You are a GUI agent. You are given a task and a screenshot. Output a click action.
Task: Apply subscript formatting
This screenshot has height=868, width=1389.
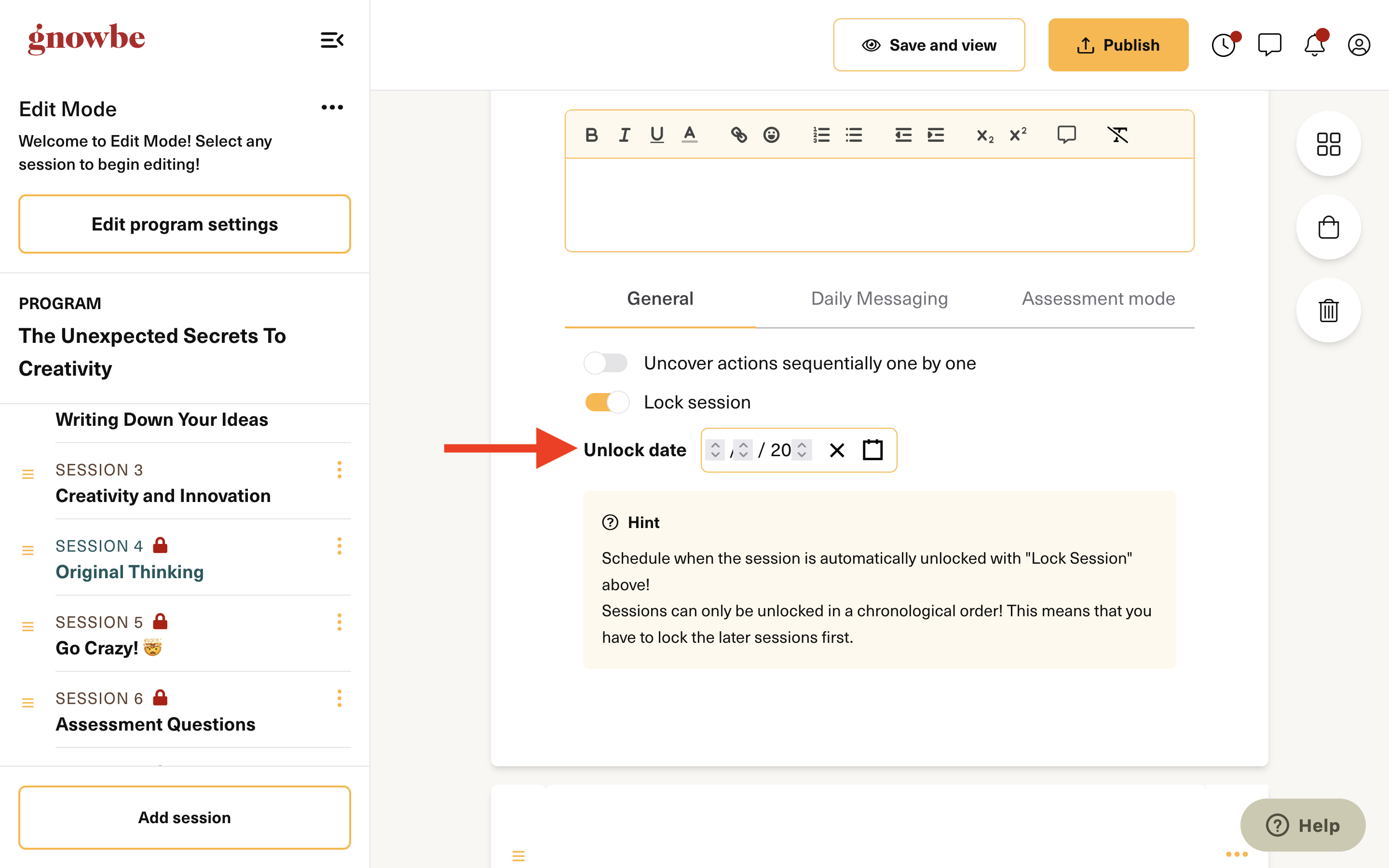point(985,135)
